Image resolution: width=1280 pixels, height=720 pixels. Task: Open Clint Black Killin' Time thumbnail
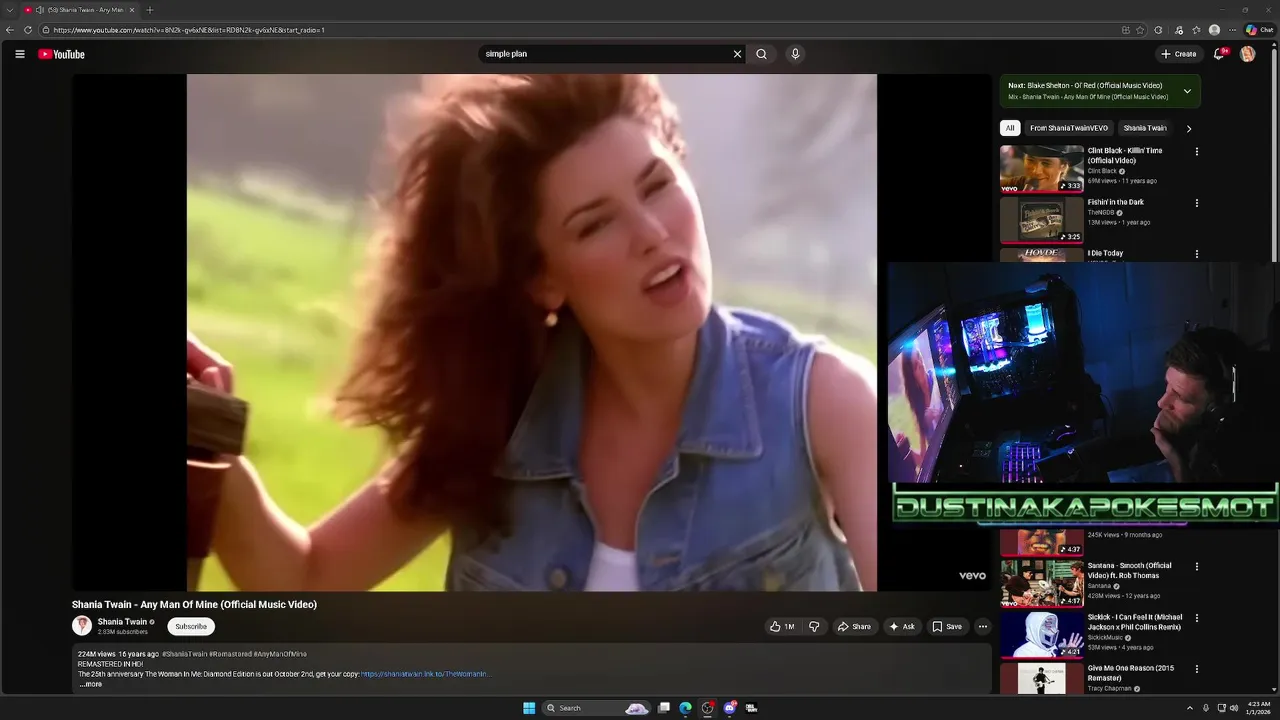1042,169
